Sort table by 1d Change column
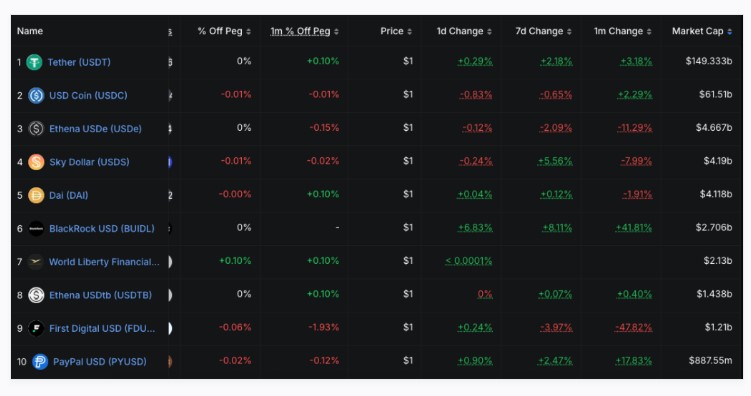751x396 pixels. [x=464, y=31]
